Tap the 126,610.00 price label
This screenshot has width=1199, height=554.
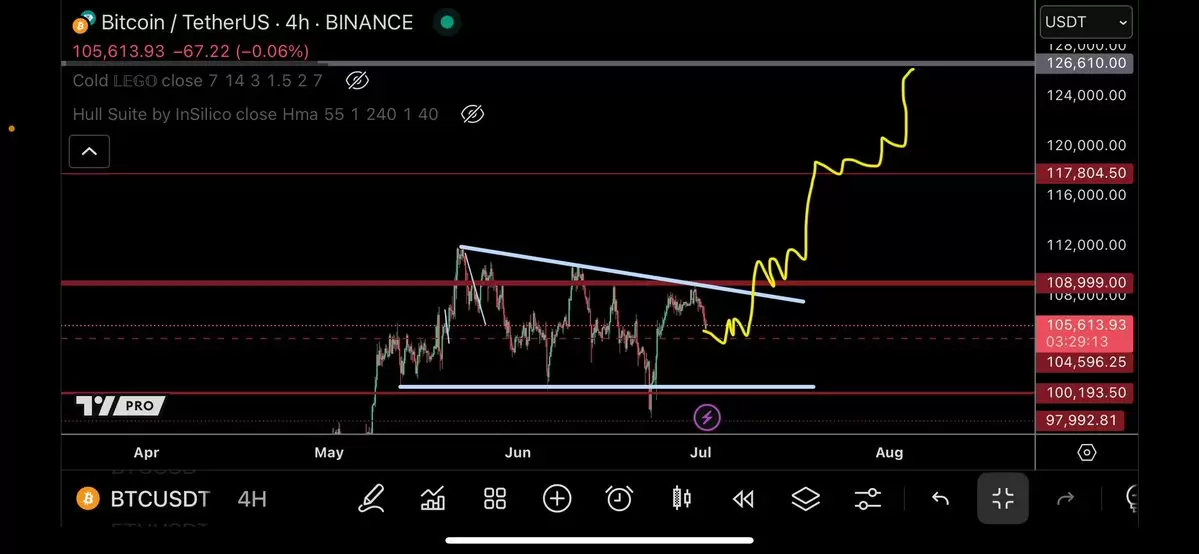click(1084, 63)
